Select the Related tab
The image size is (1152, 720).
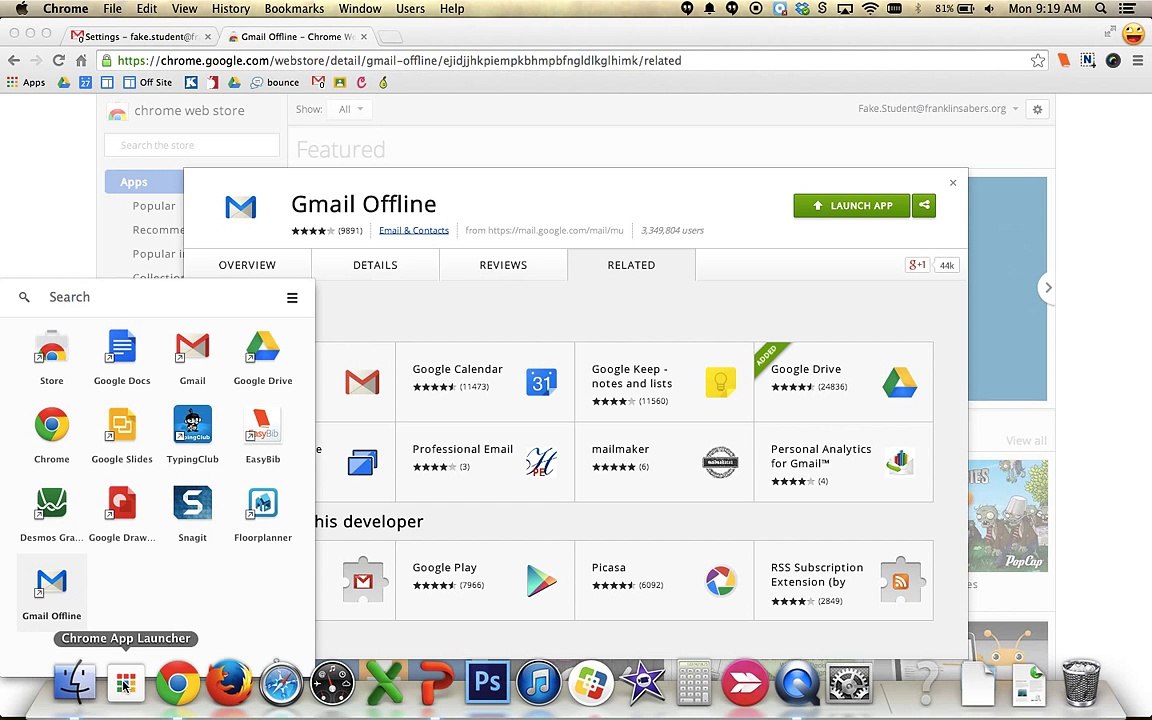coord(631,265)
